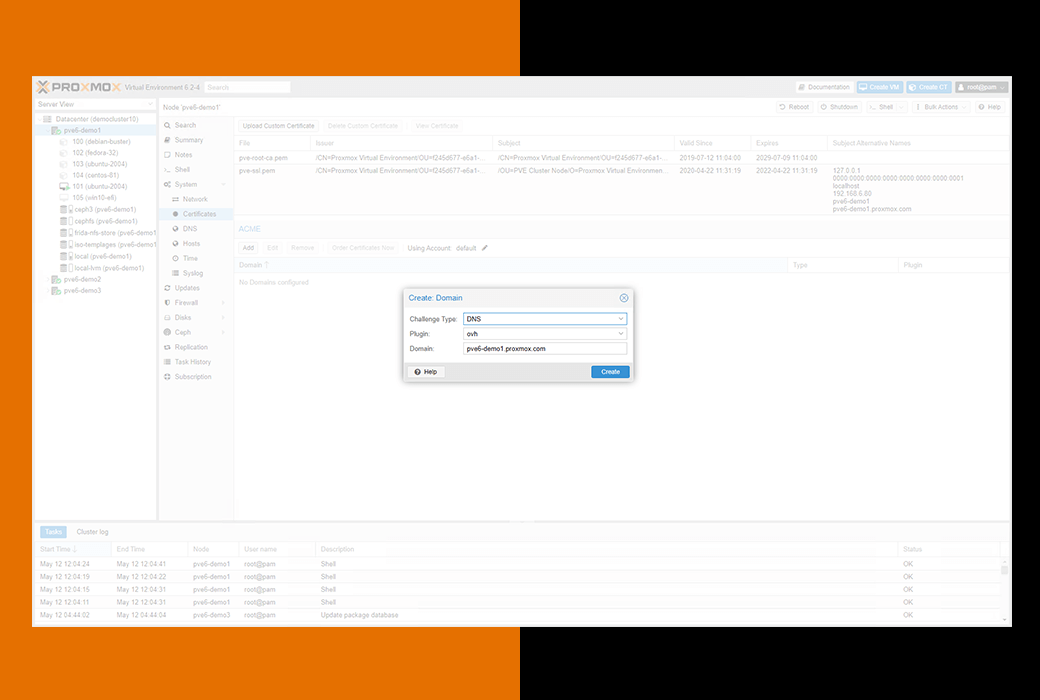The width and height of the screenshot is (1040, 700).
Task: Open the root@pam user menu
Action: coord(982,87)
